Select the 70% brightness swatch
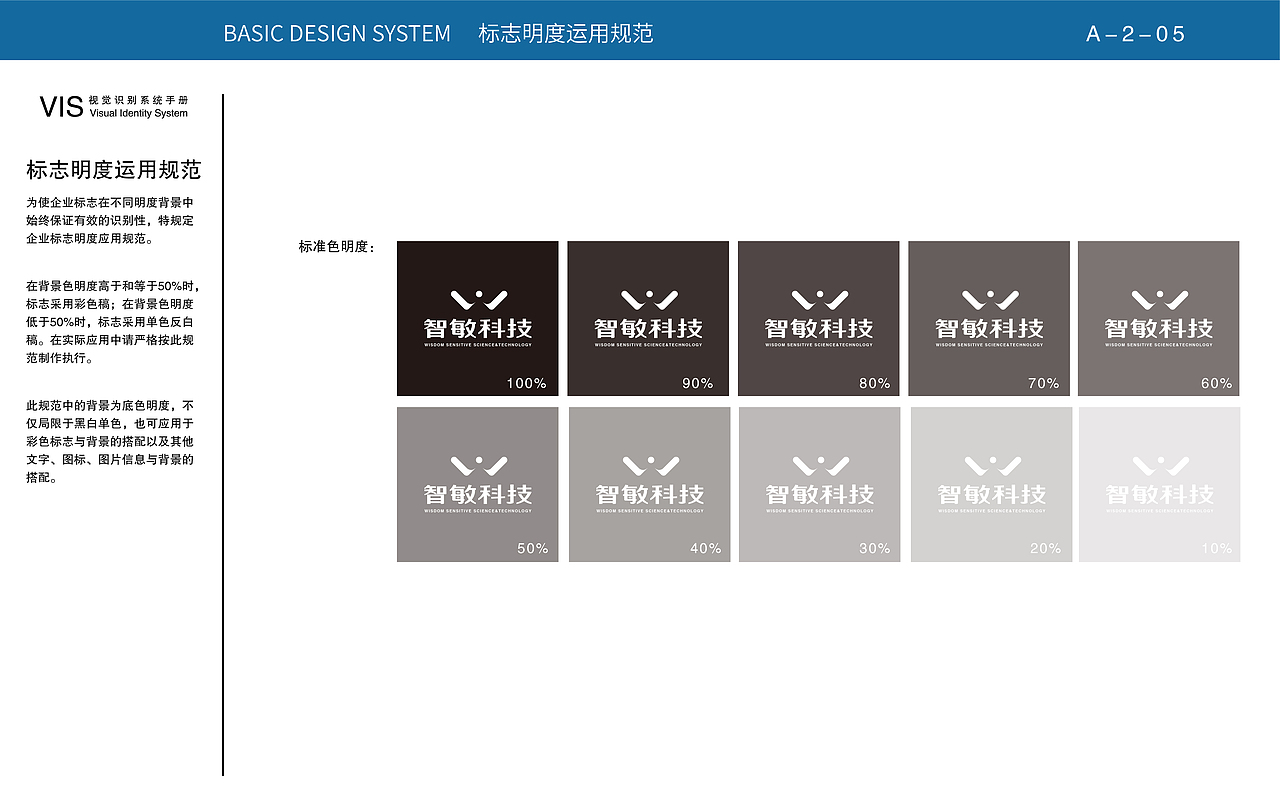 989,318
